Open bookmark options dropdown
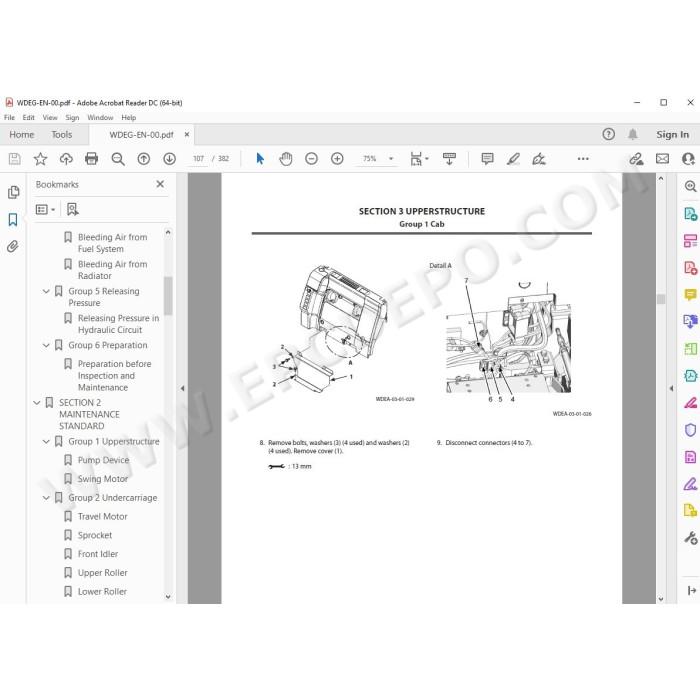Screen dimensions: 700x700 pyautogui.click(x=46, y=209)
